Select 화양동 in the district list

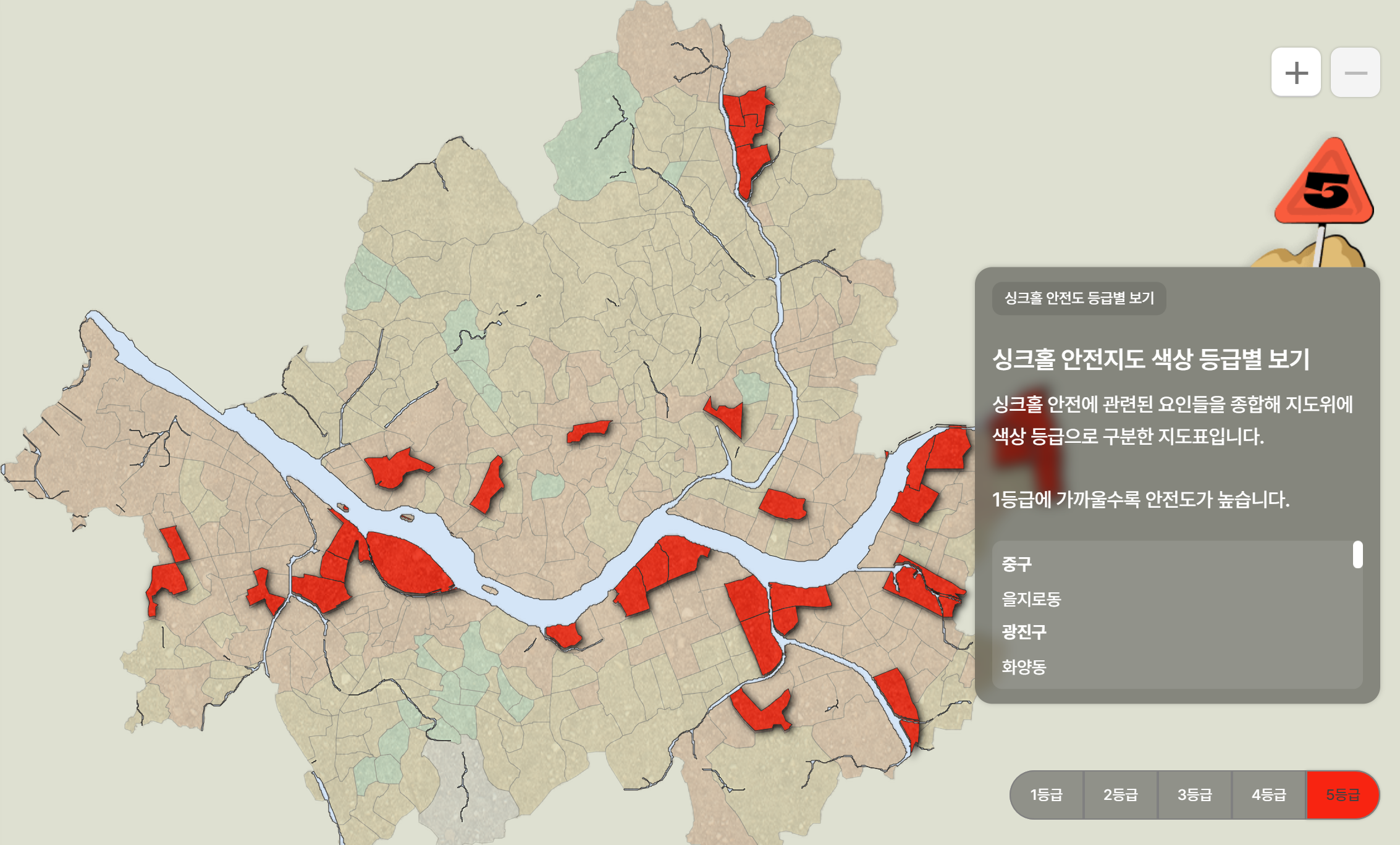point(1024,666)
